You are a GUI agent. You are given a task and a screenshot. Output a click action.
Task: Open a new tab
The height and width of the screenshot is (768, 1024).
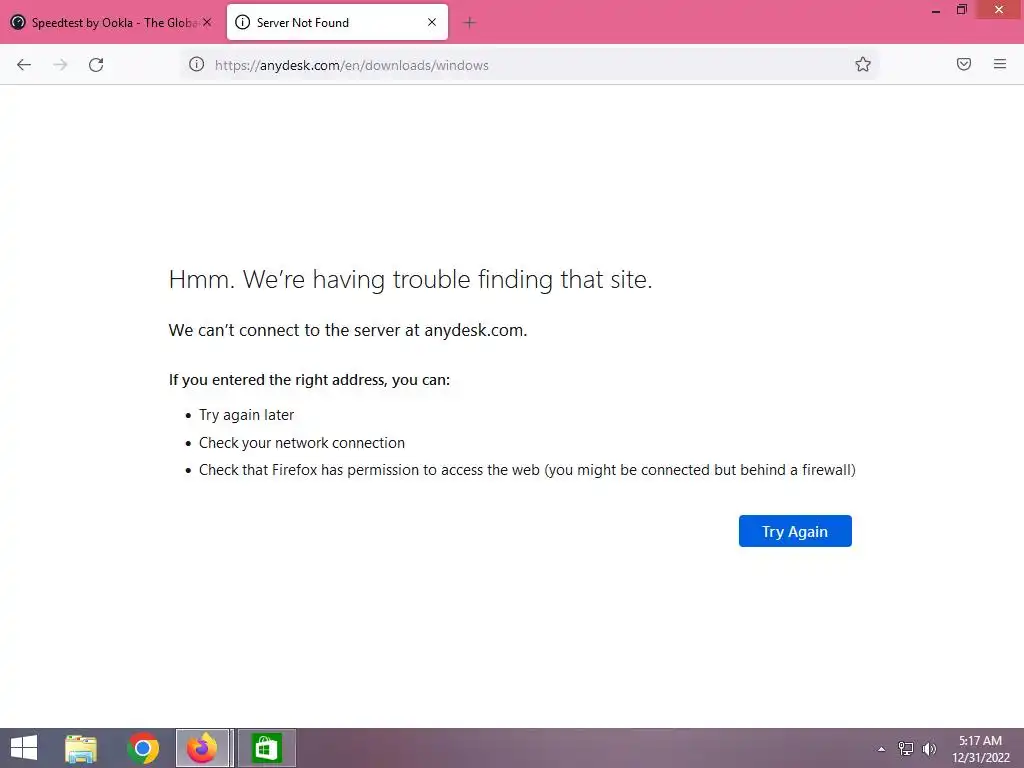469,23
